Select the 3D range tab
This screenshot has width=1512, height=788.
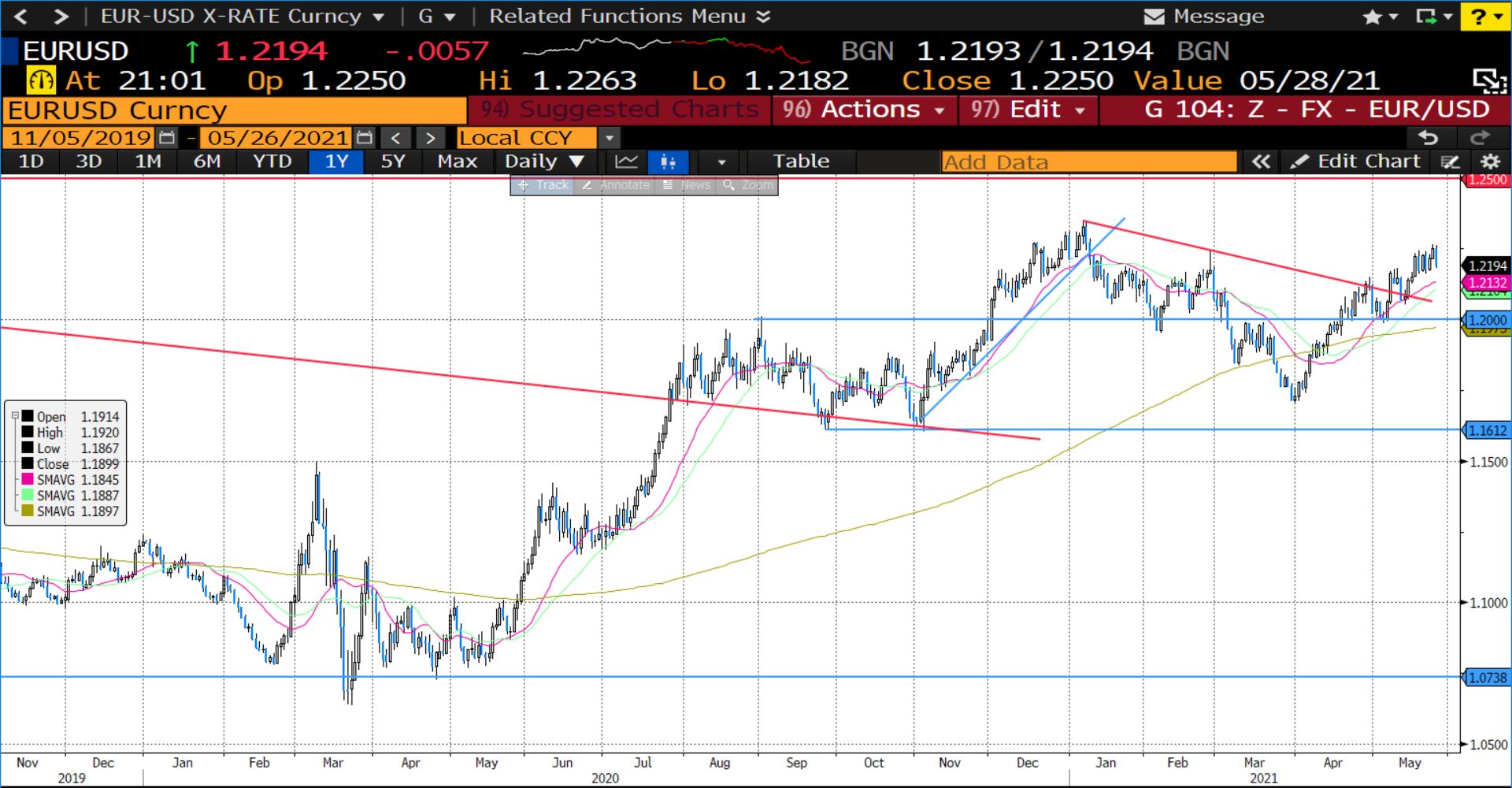pos(89,162)
